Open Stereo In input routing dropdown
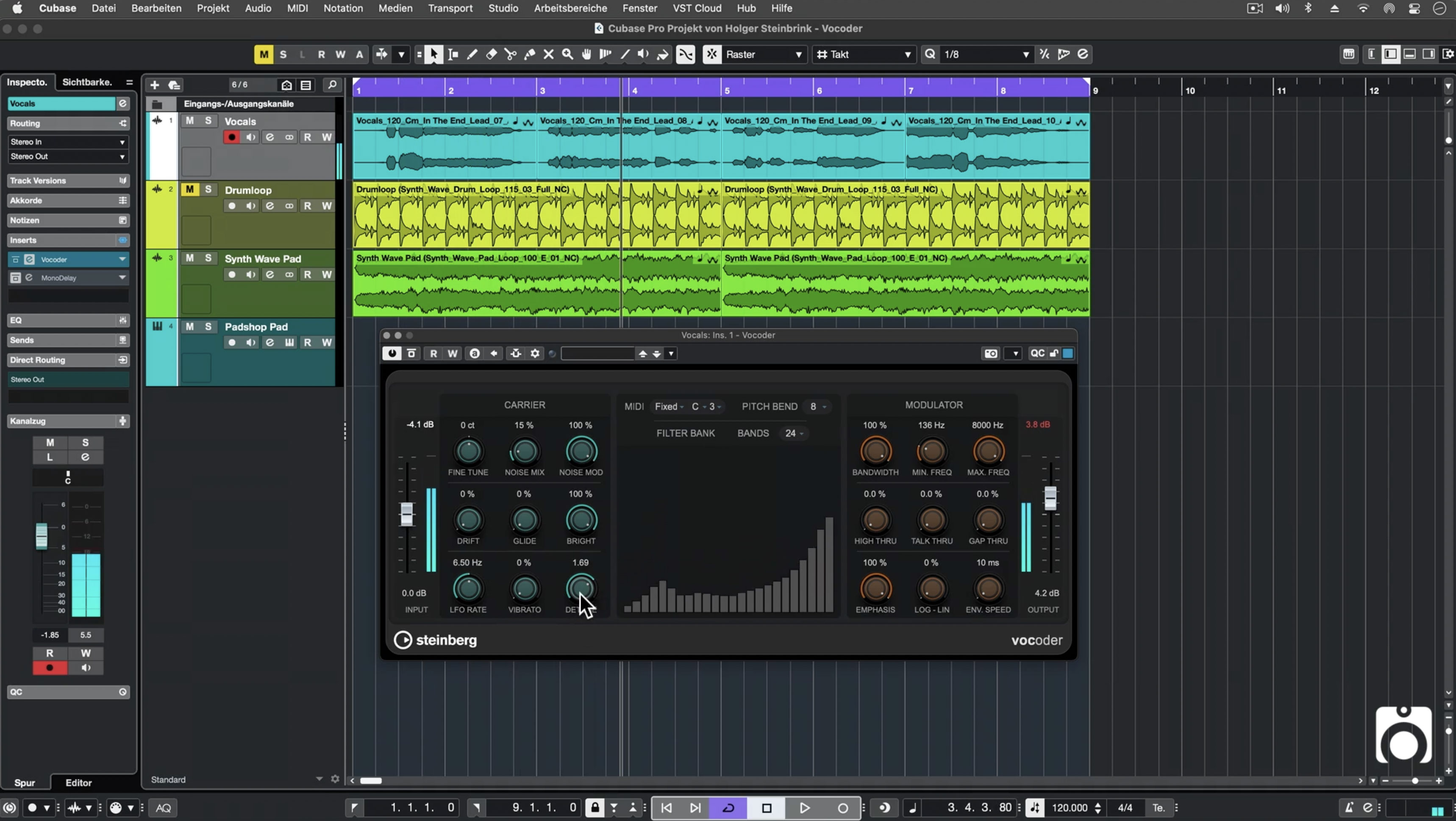 click(x=68, y=142)
